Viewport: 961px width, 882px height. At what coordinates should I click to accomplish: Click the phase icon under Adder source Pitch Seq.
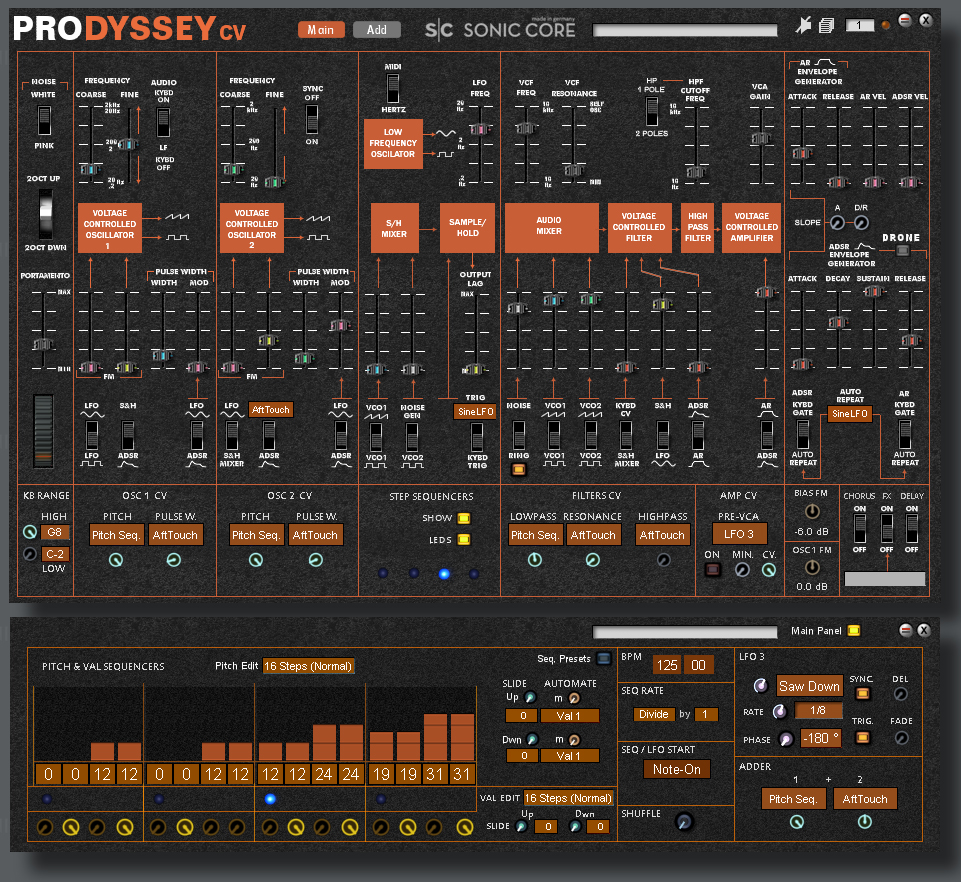click(x=797, y=821)
